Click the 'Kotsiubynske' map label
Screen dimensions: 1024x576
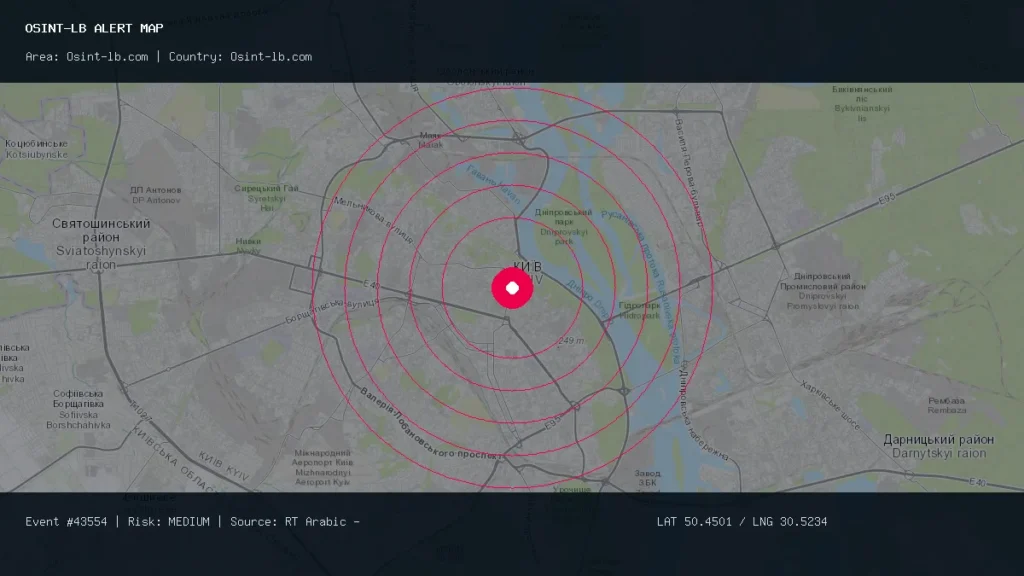pos(37,155)
